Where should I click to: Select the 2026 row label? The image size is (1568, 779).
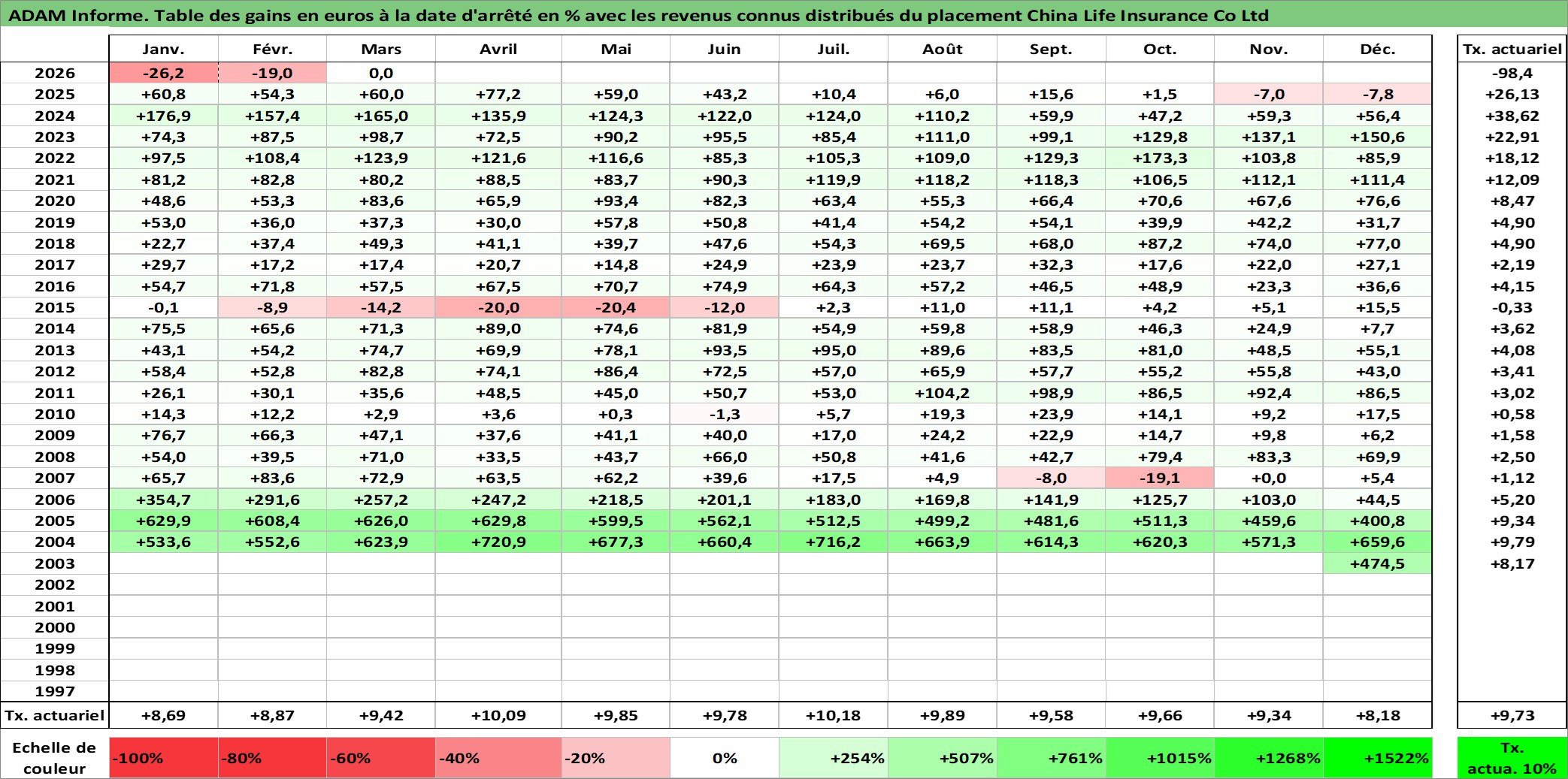(55, 73)
